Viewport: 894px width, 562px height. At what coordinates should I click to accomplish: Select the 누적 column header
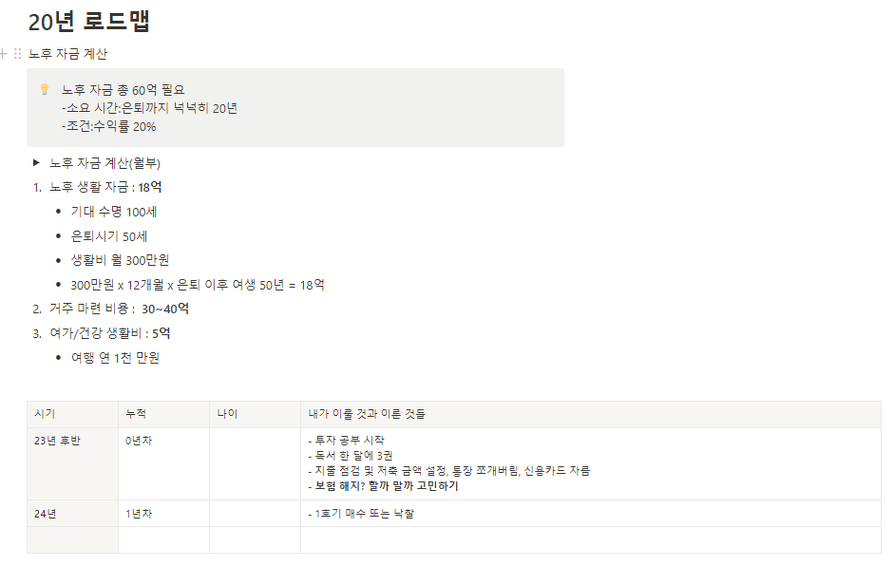pos(164,414)
